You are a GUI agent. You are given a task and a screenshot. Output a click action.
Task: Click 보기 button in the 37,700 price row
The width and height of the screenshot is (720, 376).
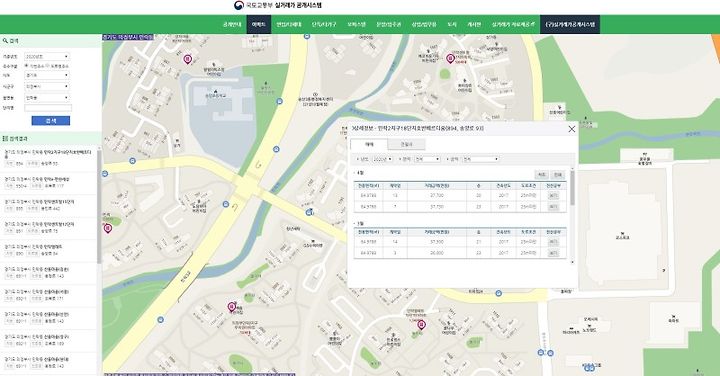[553, 196]
